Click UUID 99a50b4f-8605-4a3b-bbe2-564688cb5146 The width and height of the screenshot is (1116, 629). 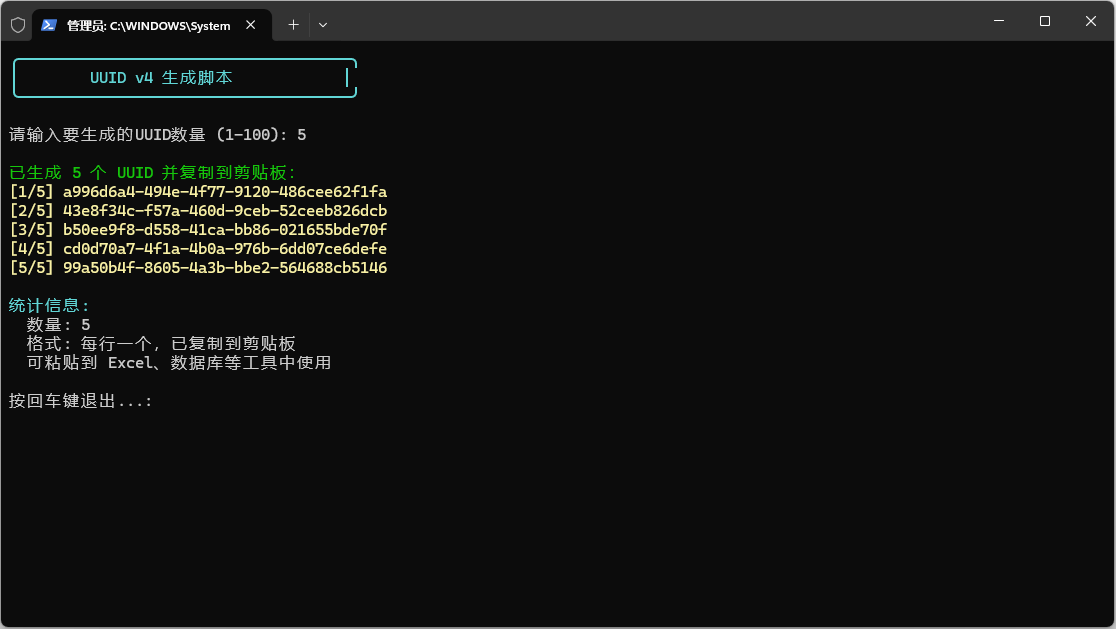point(225,268)
